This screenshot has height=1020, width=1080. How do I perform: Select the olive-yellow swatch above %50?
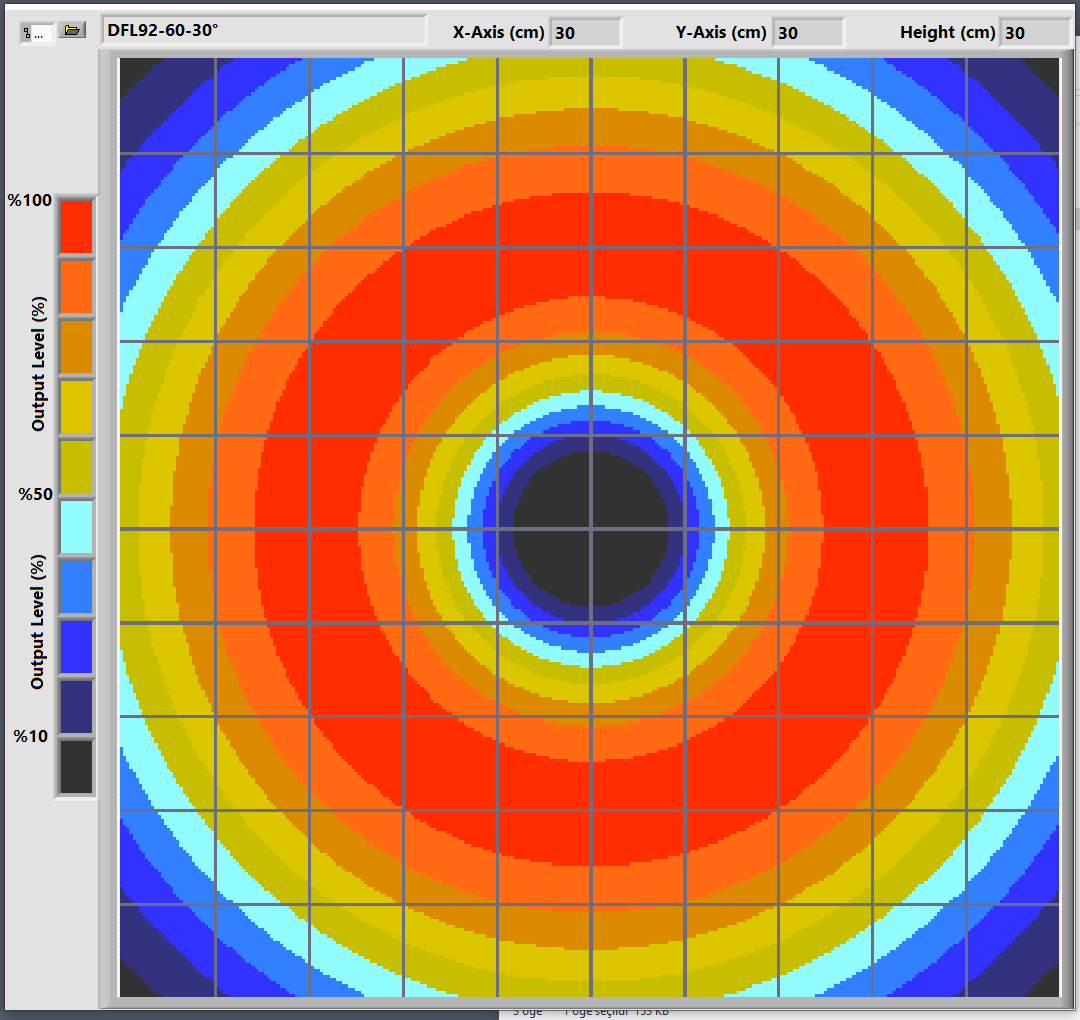[x=76, y=467]
